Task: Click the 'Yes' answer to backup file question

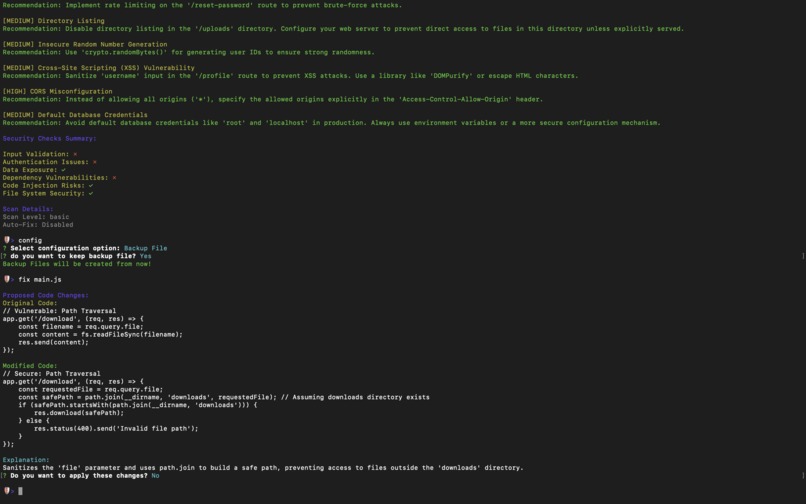Action: (x=145, y=256)
